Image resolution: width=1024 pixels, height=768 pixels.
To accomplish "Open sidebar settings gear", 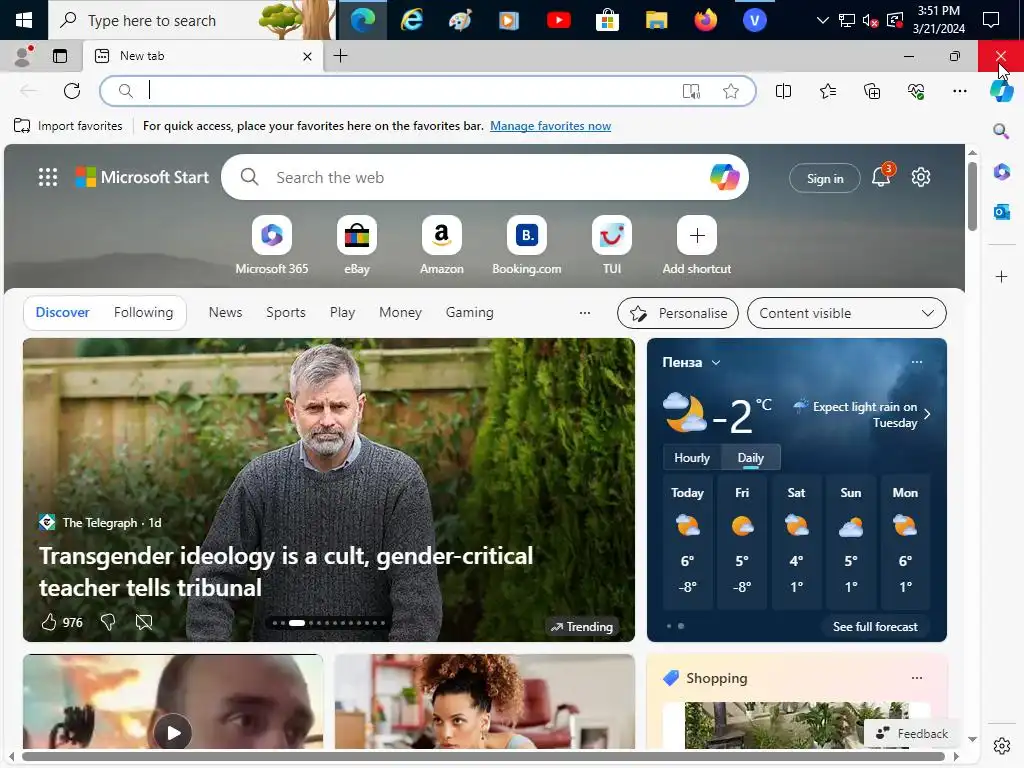I will pyautogui.click(x=1002, y=745).
